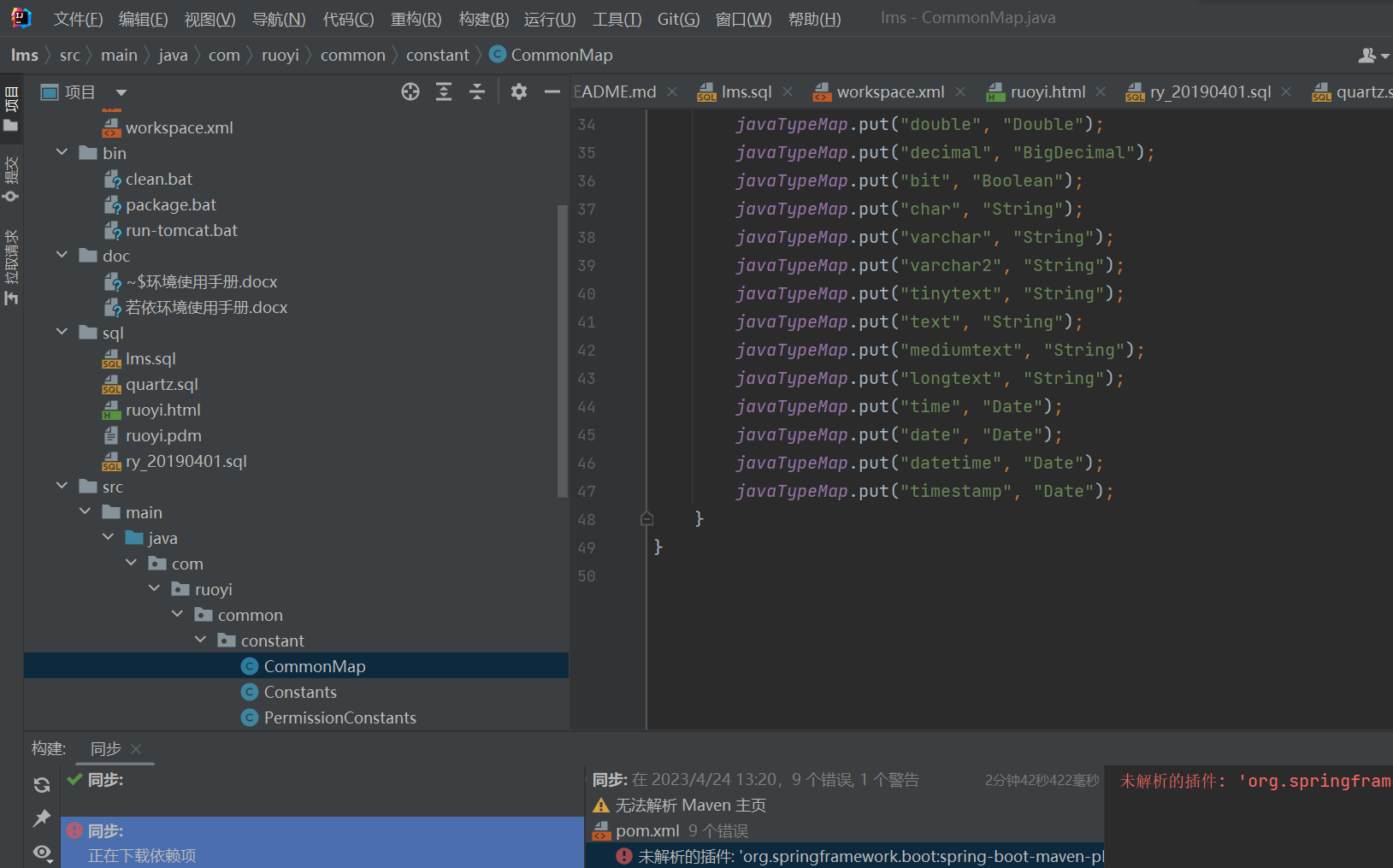Open the Git(G) menu
Screen dimensions: 1393x868
click(x=678, y=19)
